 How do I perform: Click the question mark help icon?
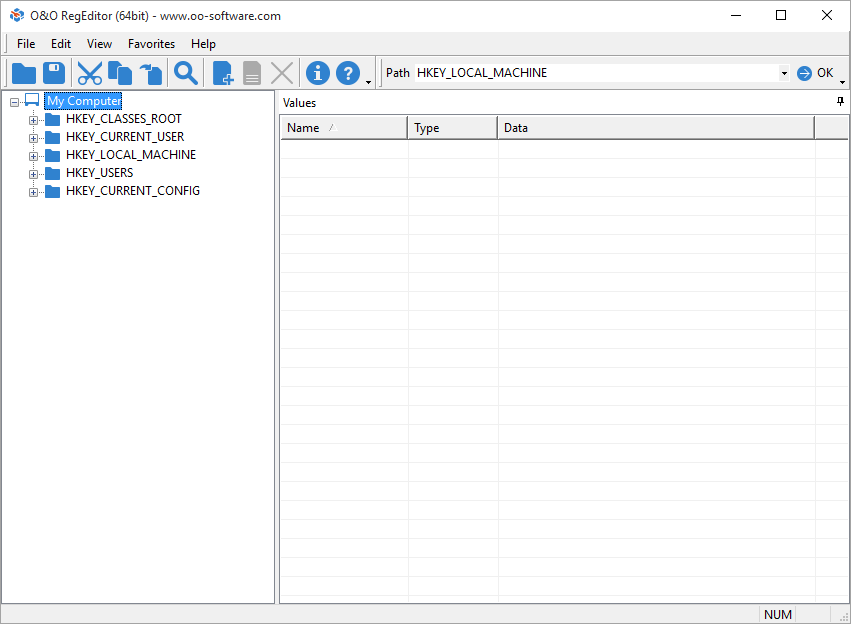click(347, 73)
